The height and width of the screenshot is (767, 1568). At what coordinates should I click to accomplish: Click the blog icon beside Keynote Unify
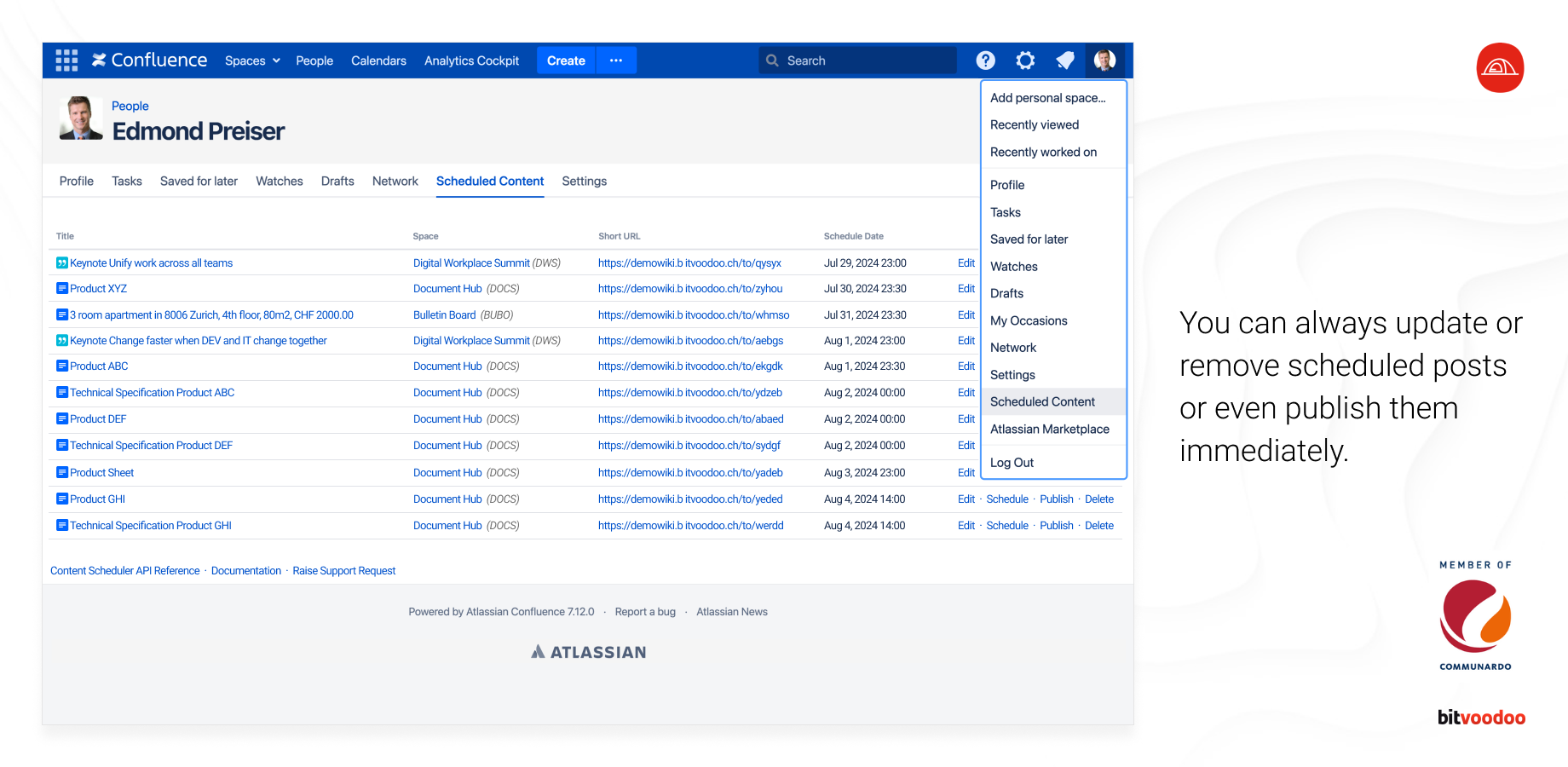coord(62,263)
